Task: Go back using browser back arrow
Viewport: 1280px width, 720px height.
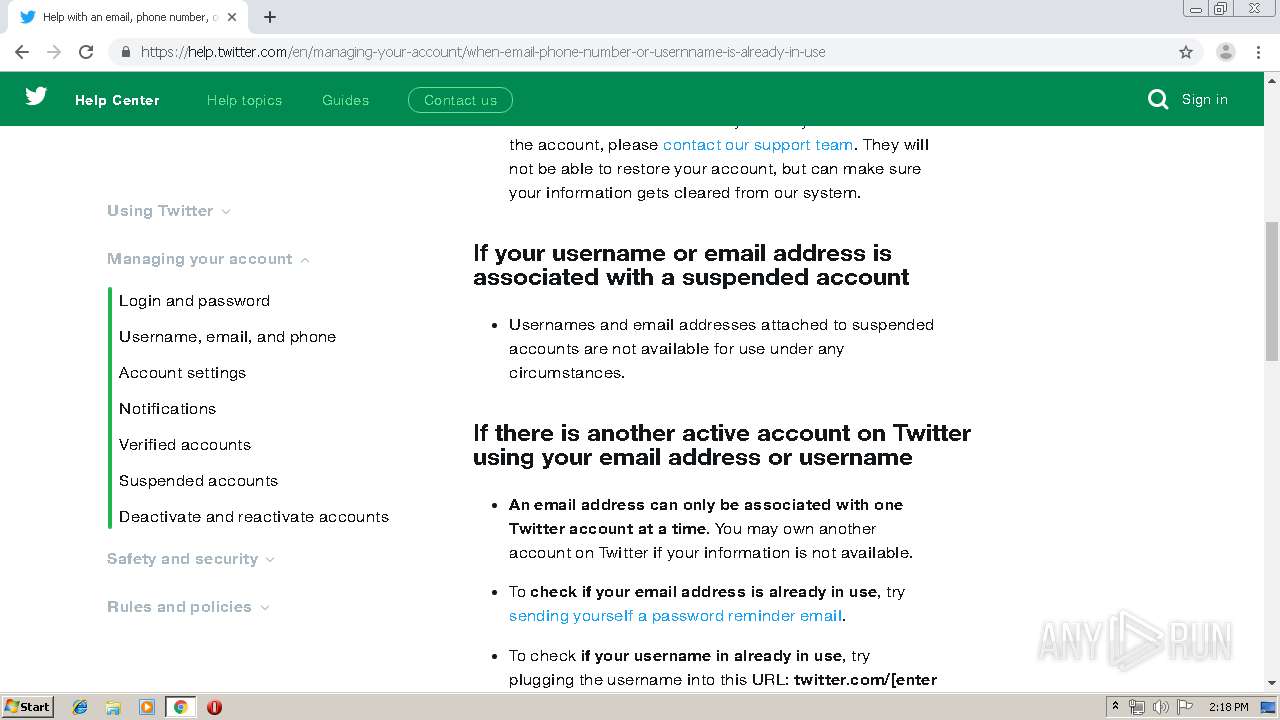Action: (22, 52)
